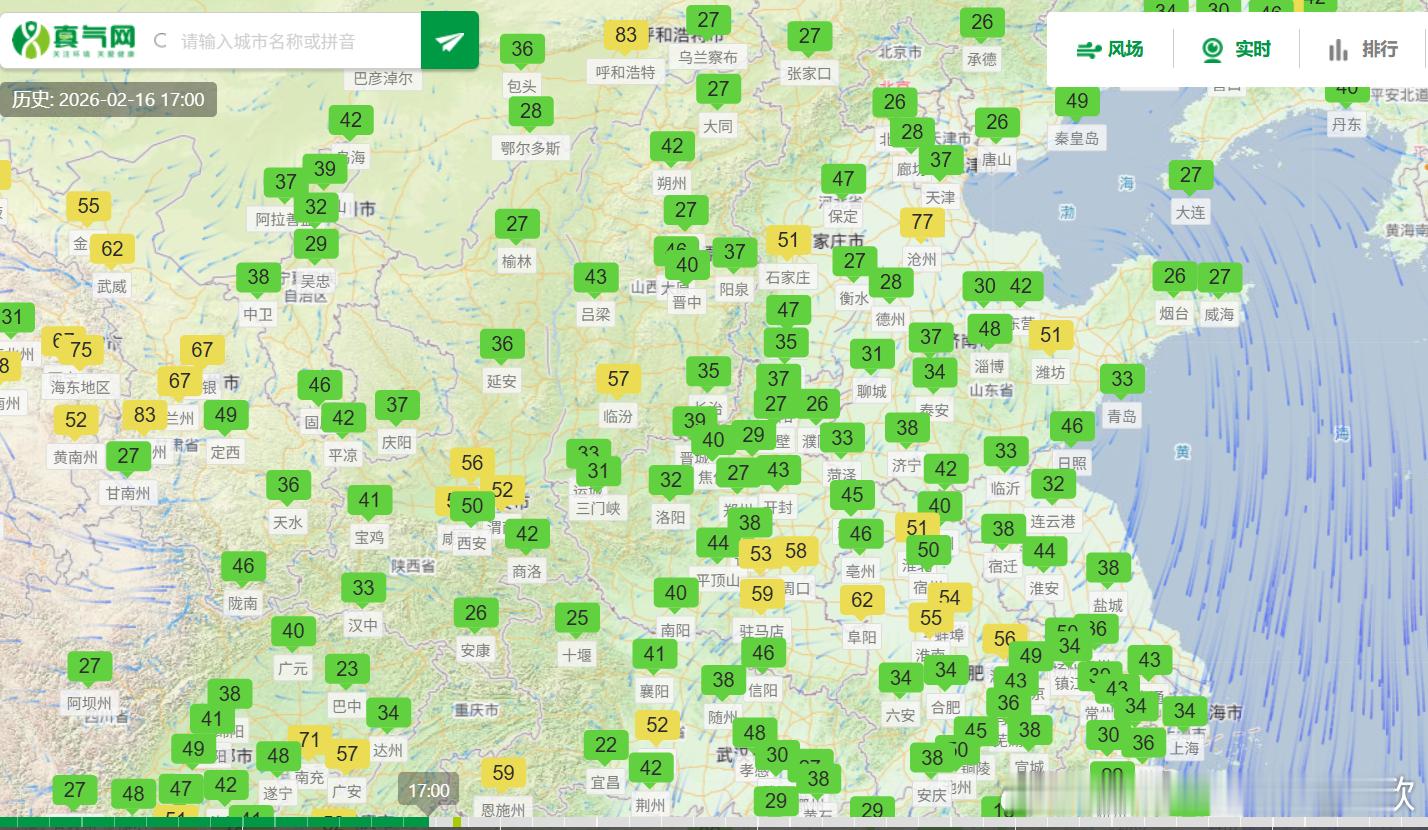The height and width of the screenshot is (830, 1428).
Task: Open the 临汾 marker showing 57
Action: 618,382
